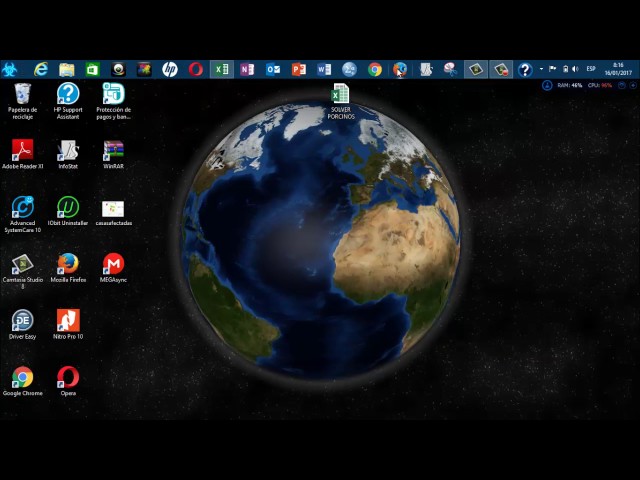Viewport: 640px width, 480px height.
Task: Switch to Camtasia Recorder taskbar window
Action: pyautogui.click(x=501, y=69)
